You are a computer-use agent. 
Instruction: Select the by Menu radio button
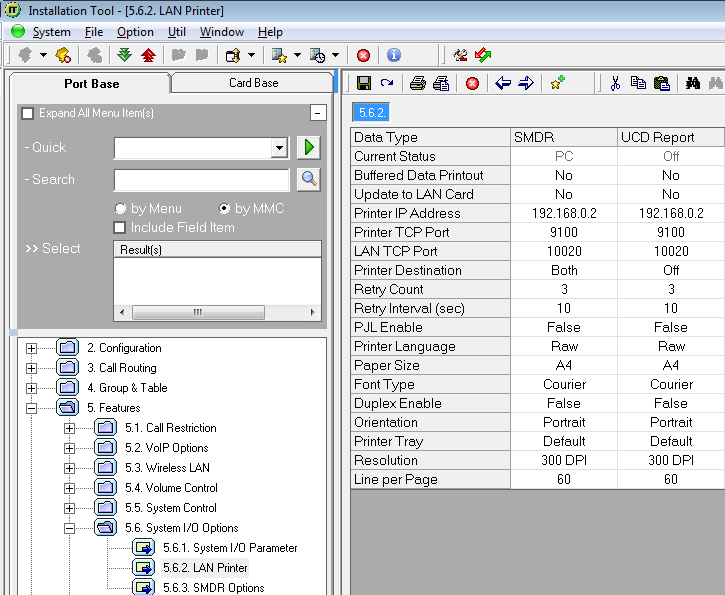[x=120, y=209]
